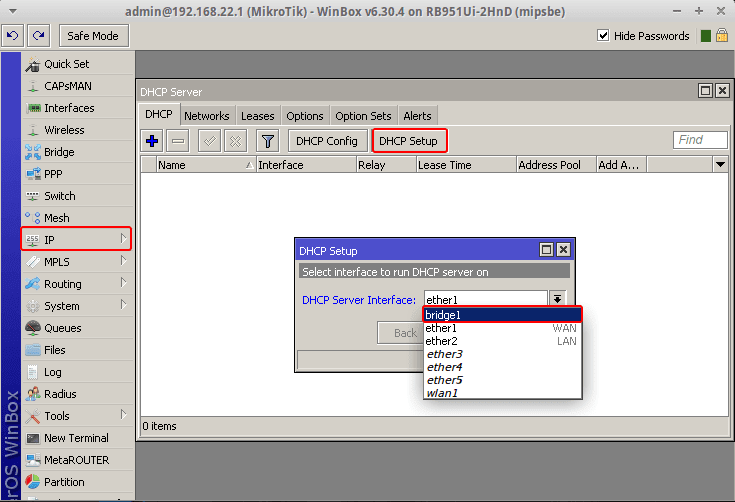Screen dimensions: 735x502
Task: Expand the System submenu
Action: (x=123, y=305)
